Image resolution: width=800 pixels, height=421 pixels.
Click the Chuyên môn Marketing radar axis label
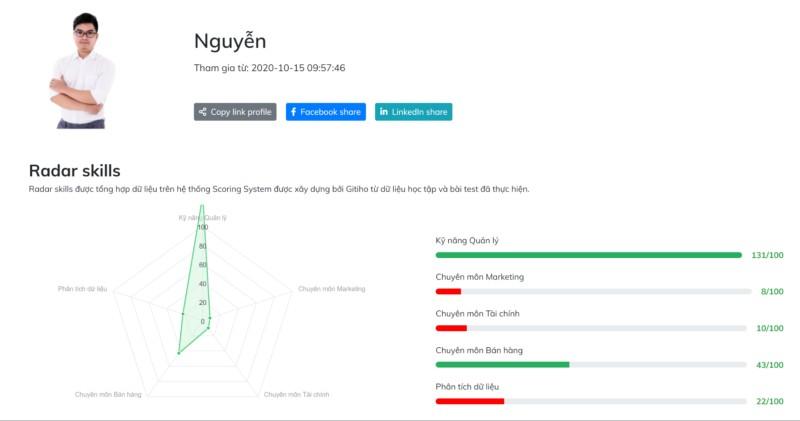pyautogui.click(x=331, y=289)
